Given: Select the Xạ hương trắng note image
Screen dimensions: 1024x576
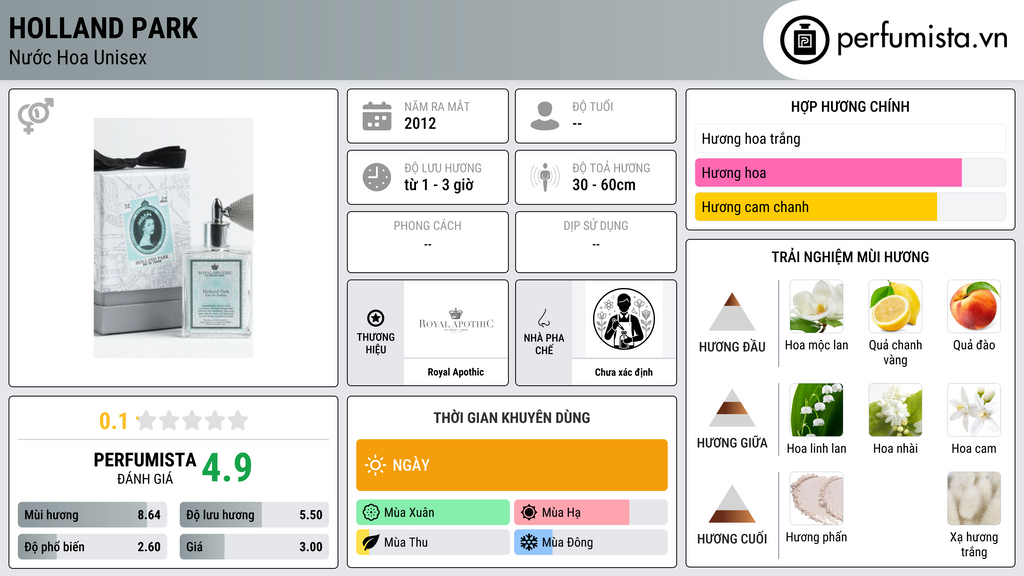Looking at the screenshot, I should [x=974, y=498].
